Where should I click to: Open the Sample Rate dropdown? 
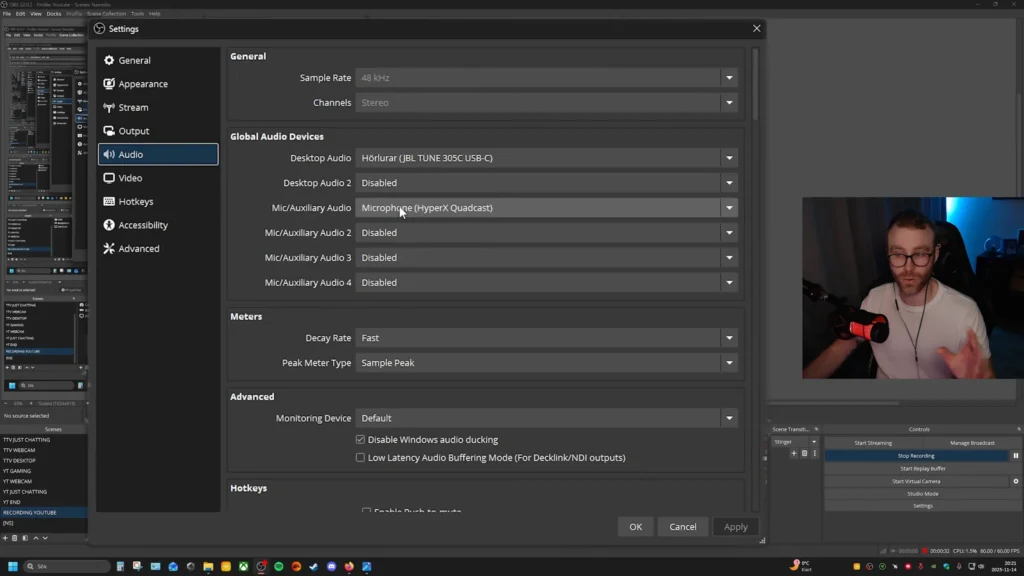(x=546, y=78)
